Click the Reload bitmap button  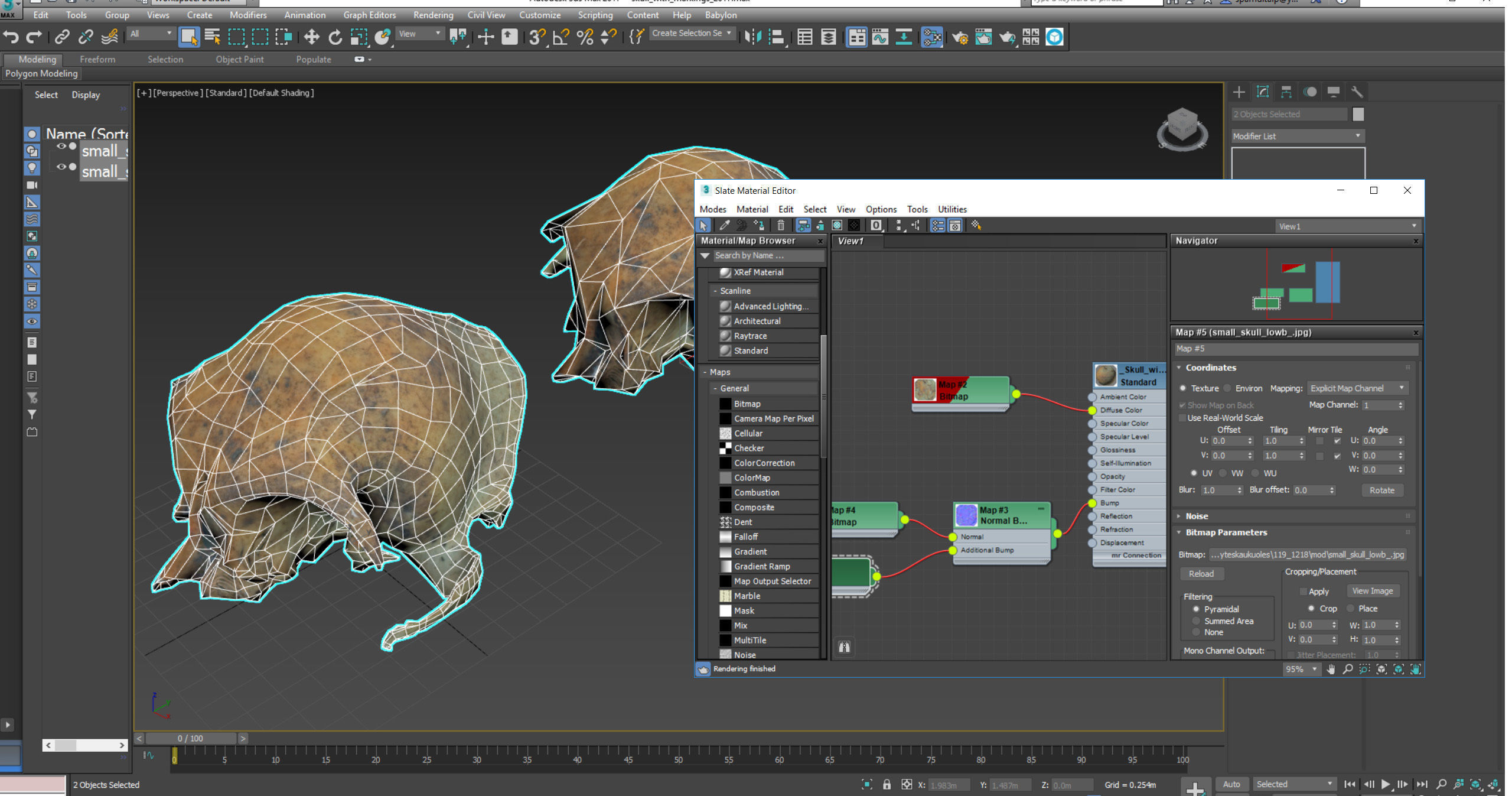click(1201, 574)
